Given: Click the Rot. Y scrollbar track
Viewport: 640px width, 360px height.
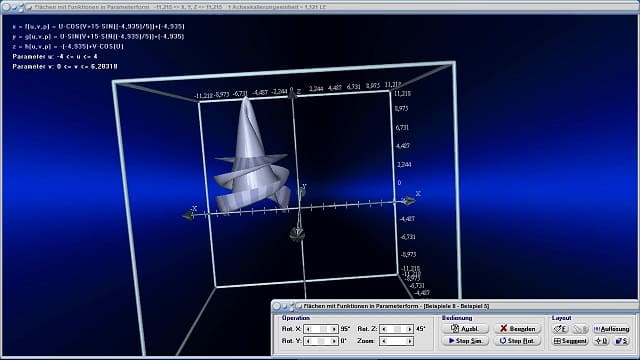Looking at the screenshot, I should click(321, 341).
